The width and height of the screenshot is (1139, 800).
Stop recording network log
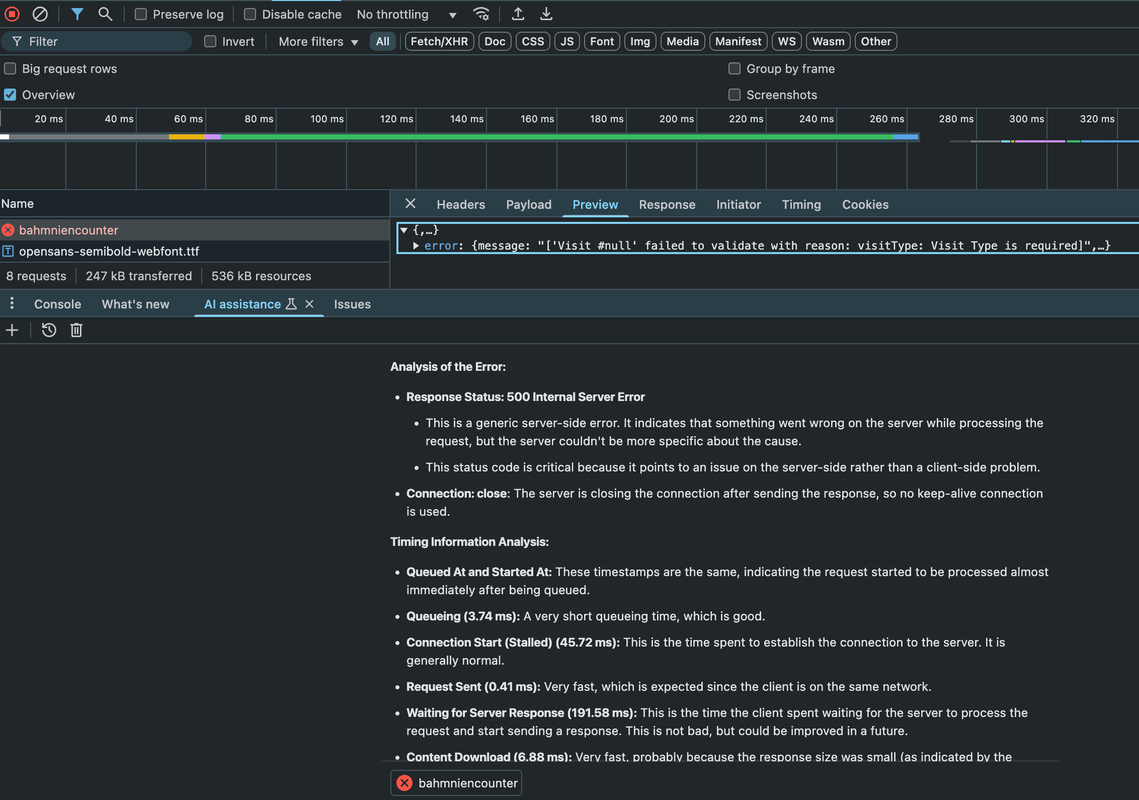[12, 14]
